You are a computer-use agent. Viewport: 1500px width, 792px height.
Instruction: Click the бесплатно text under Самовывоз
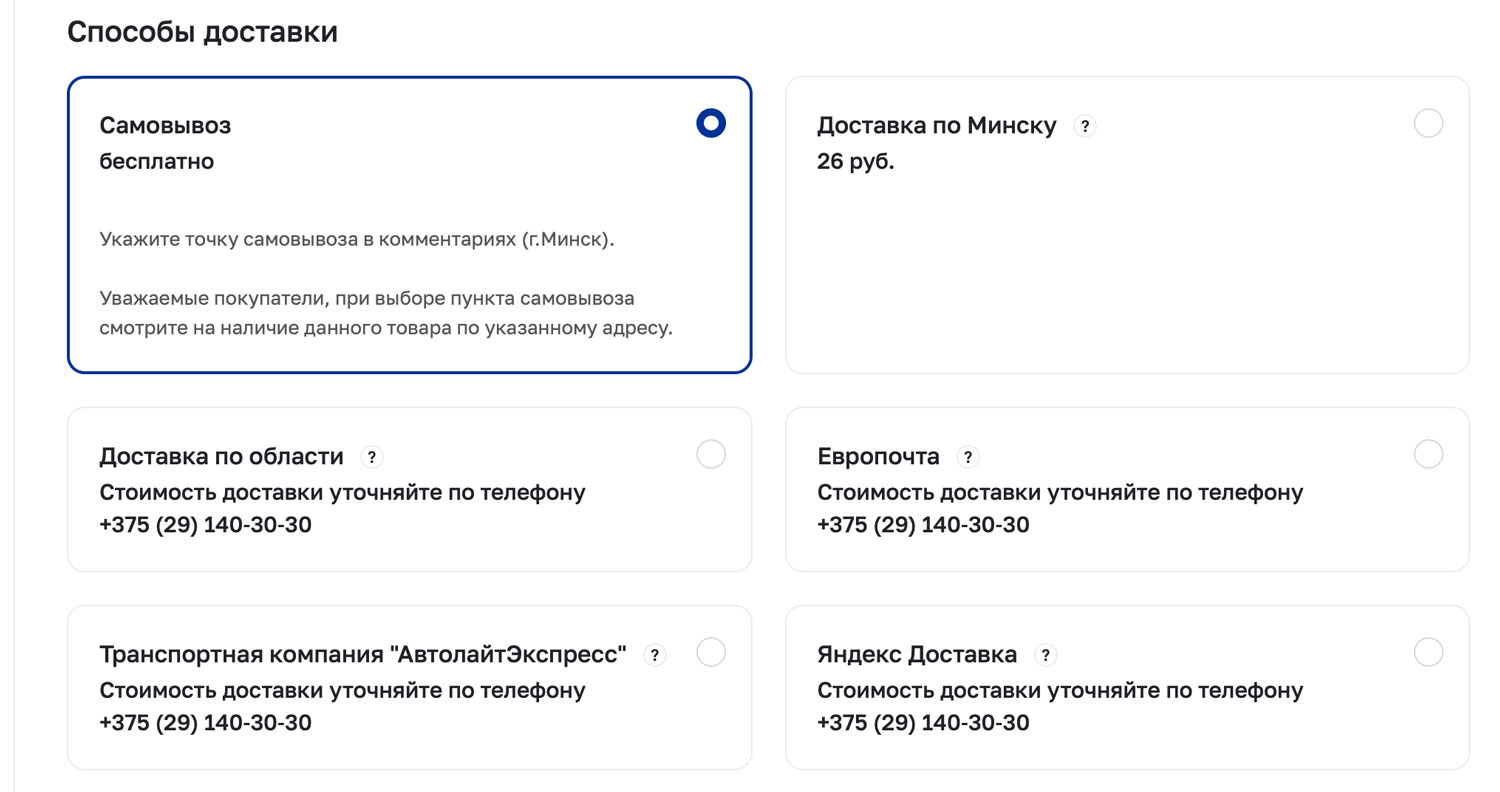[156, 162]
